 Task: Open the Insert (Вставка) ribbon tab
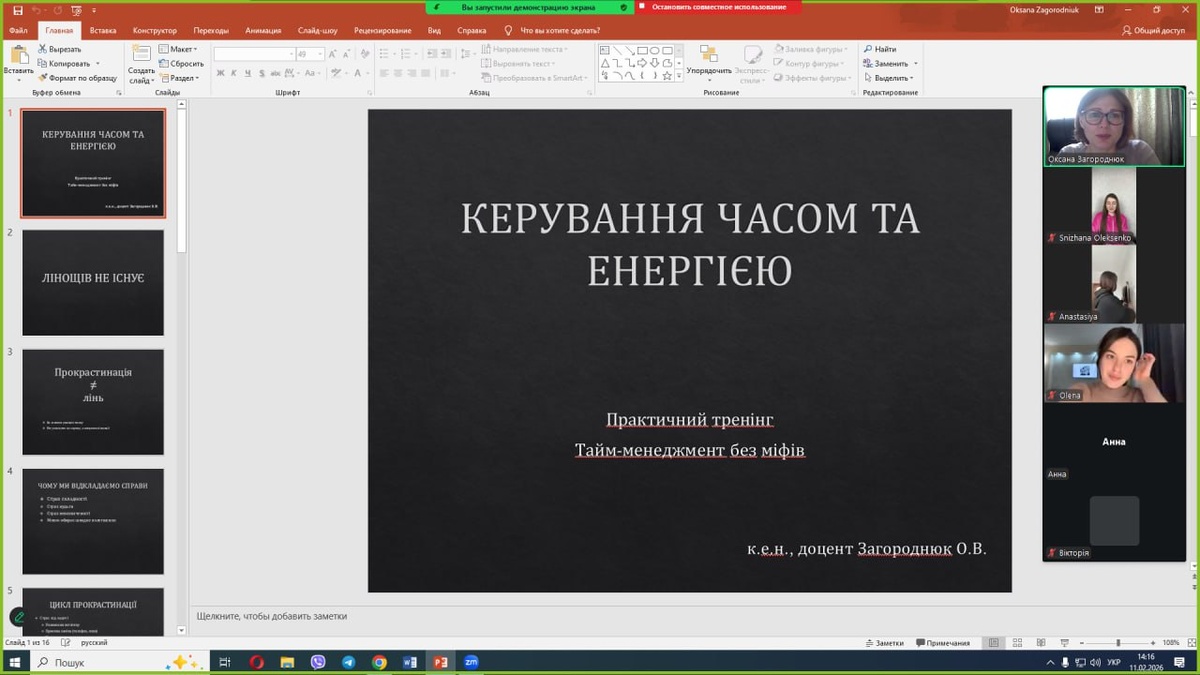click(103, 30)
